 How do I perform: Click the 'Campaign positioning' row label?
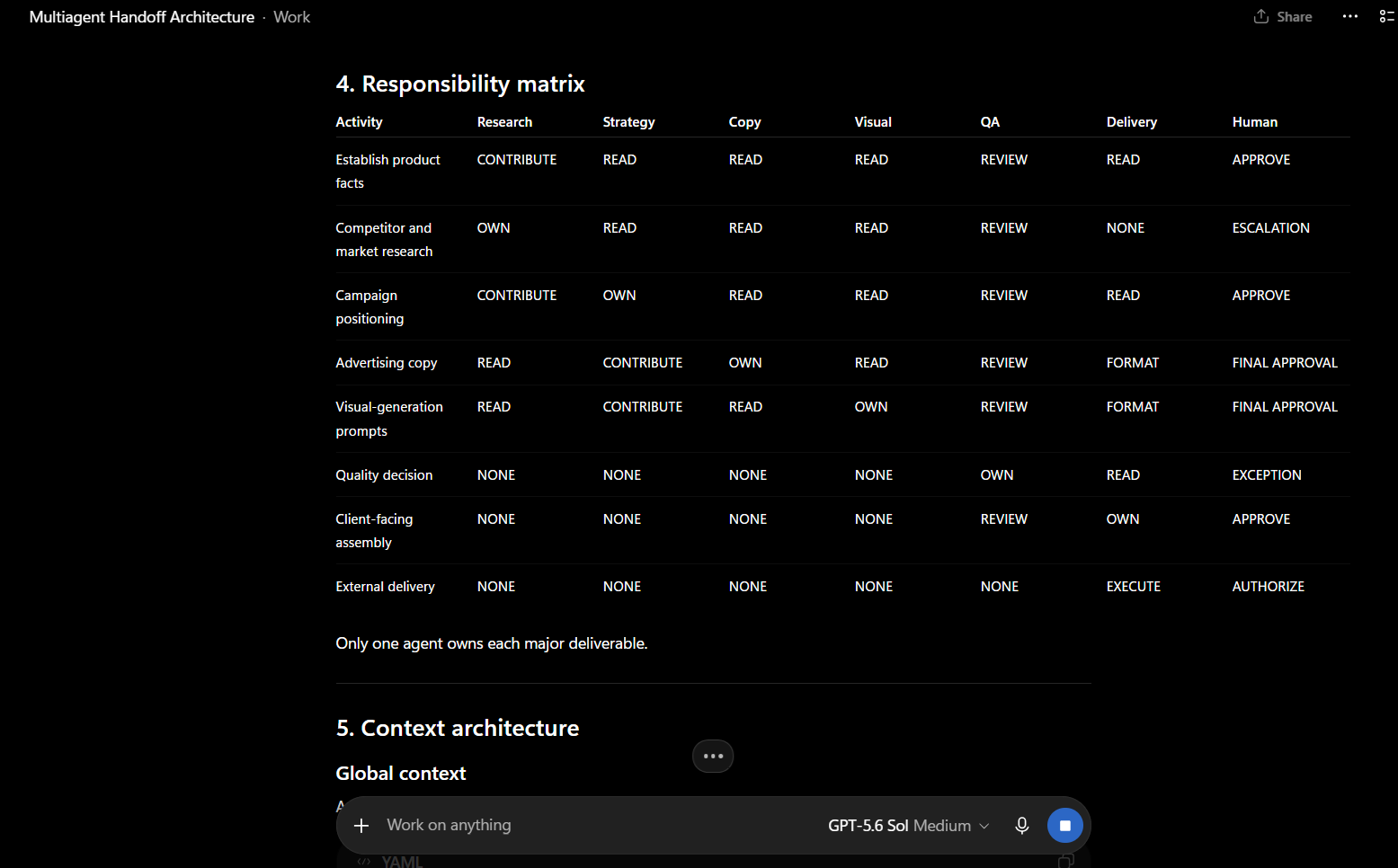(x=370, y=307)
